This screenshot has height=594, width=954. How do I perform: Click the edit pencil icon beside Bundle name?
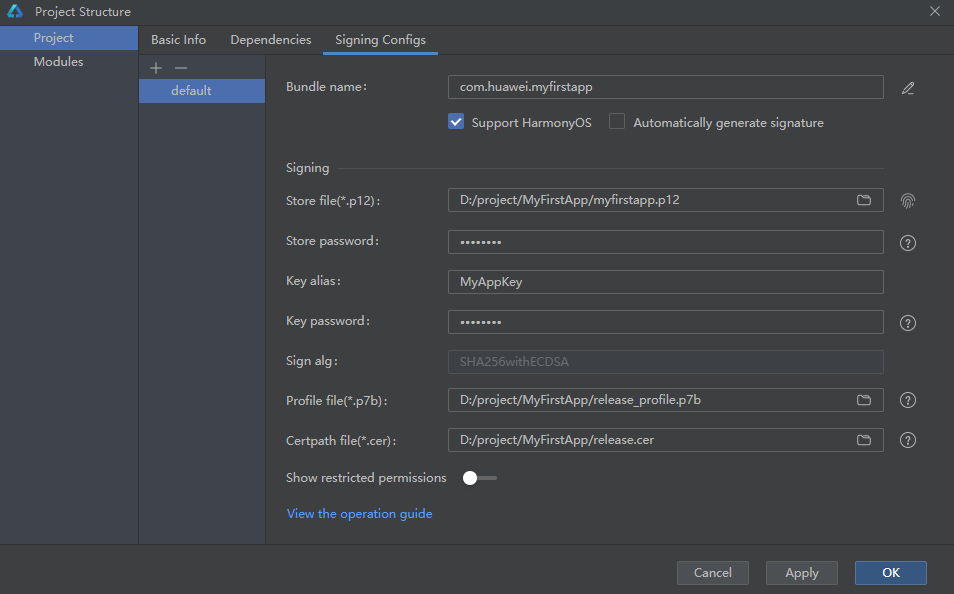point(908,88)
